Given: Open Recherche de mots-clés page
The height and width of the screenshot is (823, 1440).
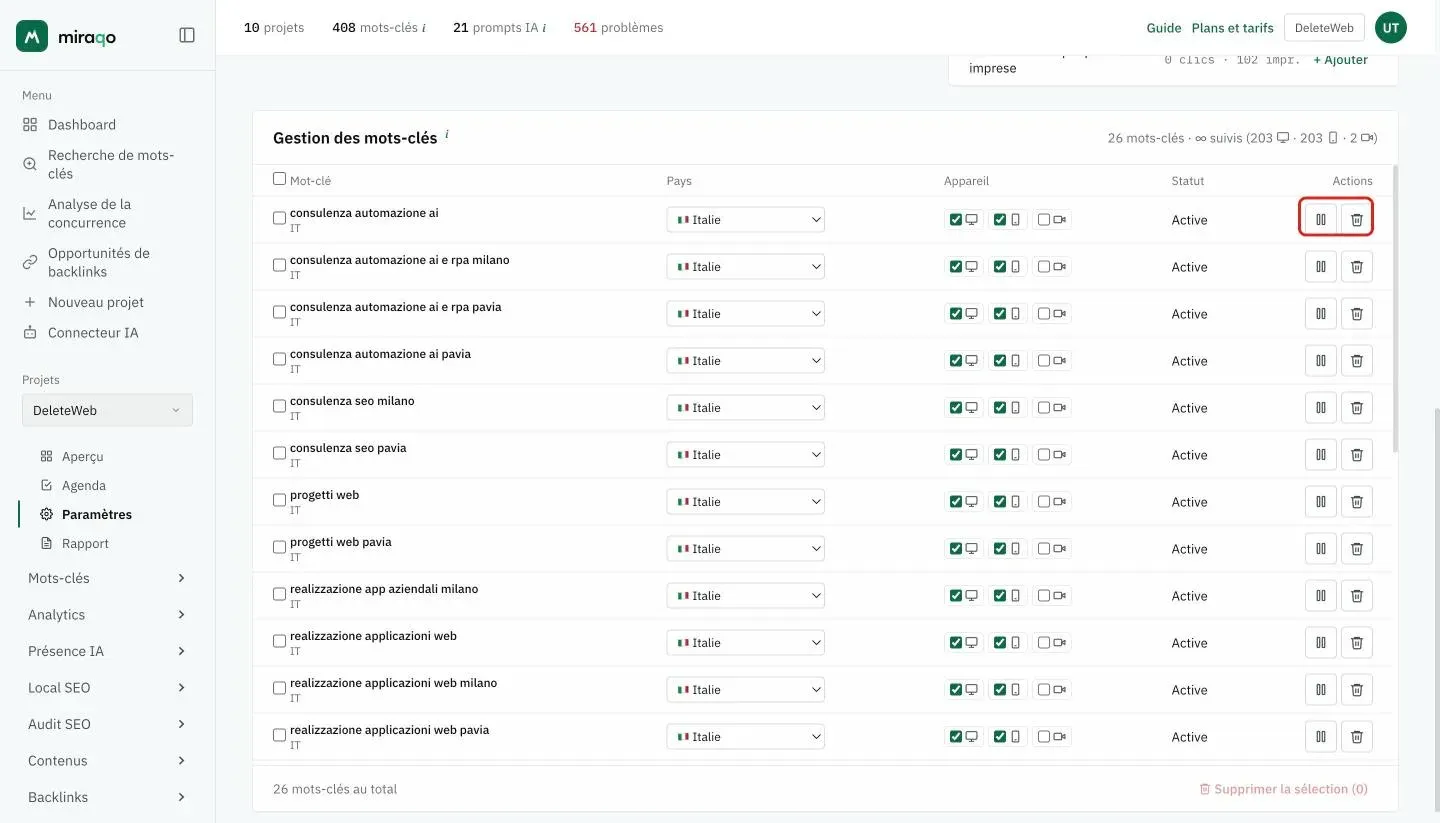Looking at the screenshot, I should point(107,164).
